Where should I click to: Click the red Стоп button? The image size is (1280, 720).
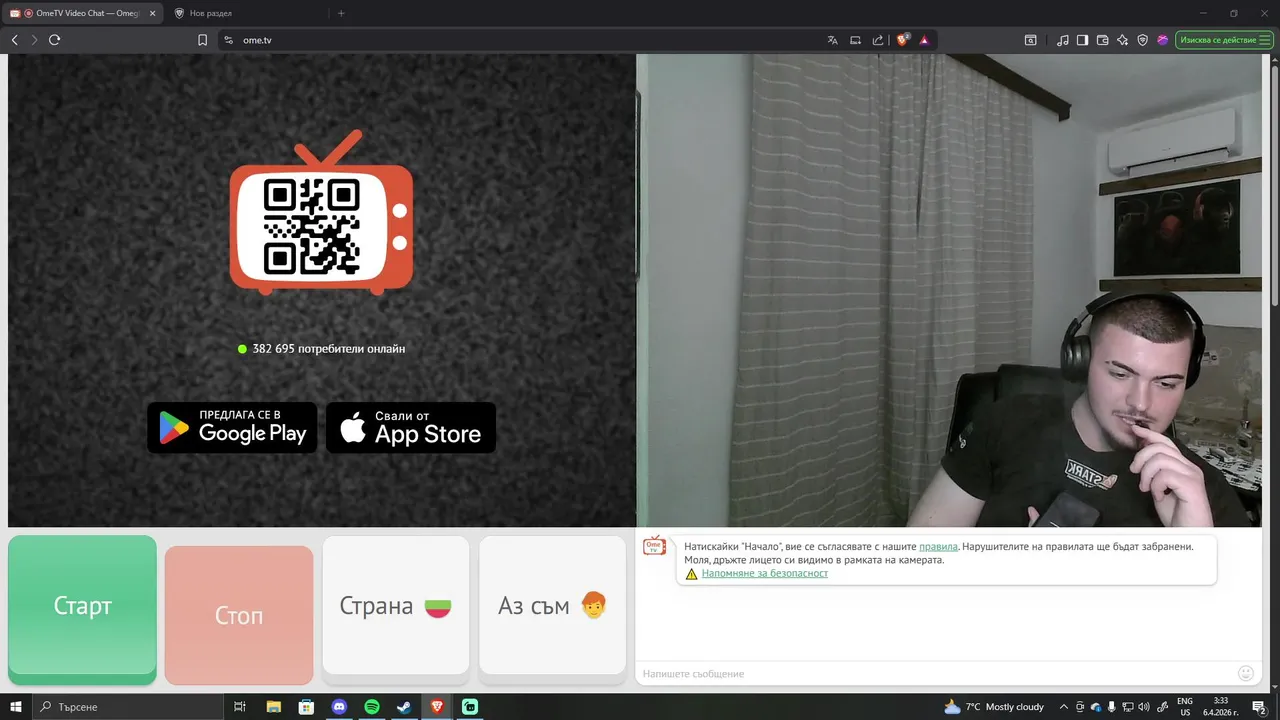(239, 614)
